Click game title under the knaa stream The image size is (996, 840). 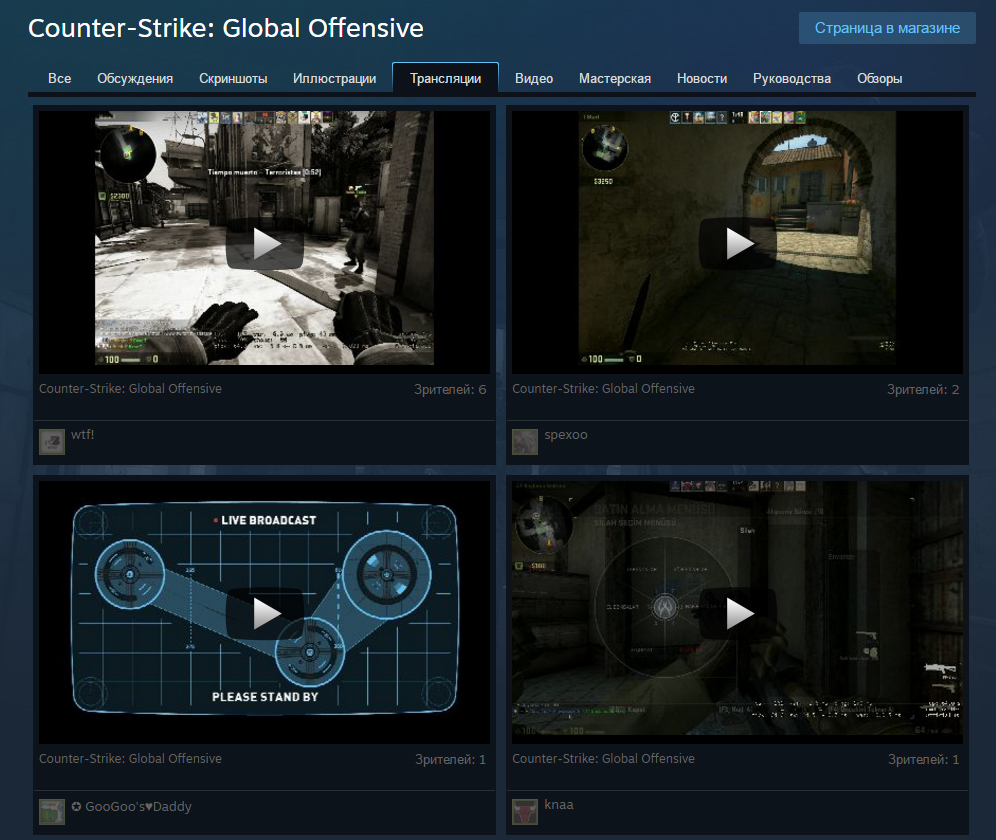pos(603,758)
